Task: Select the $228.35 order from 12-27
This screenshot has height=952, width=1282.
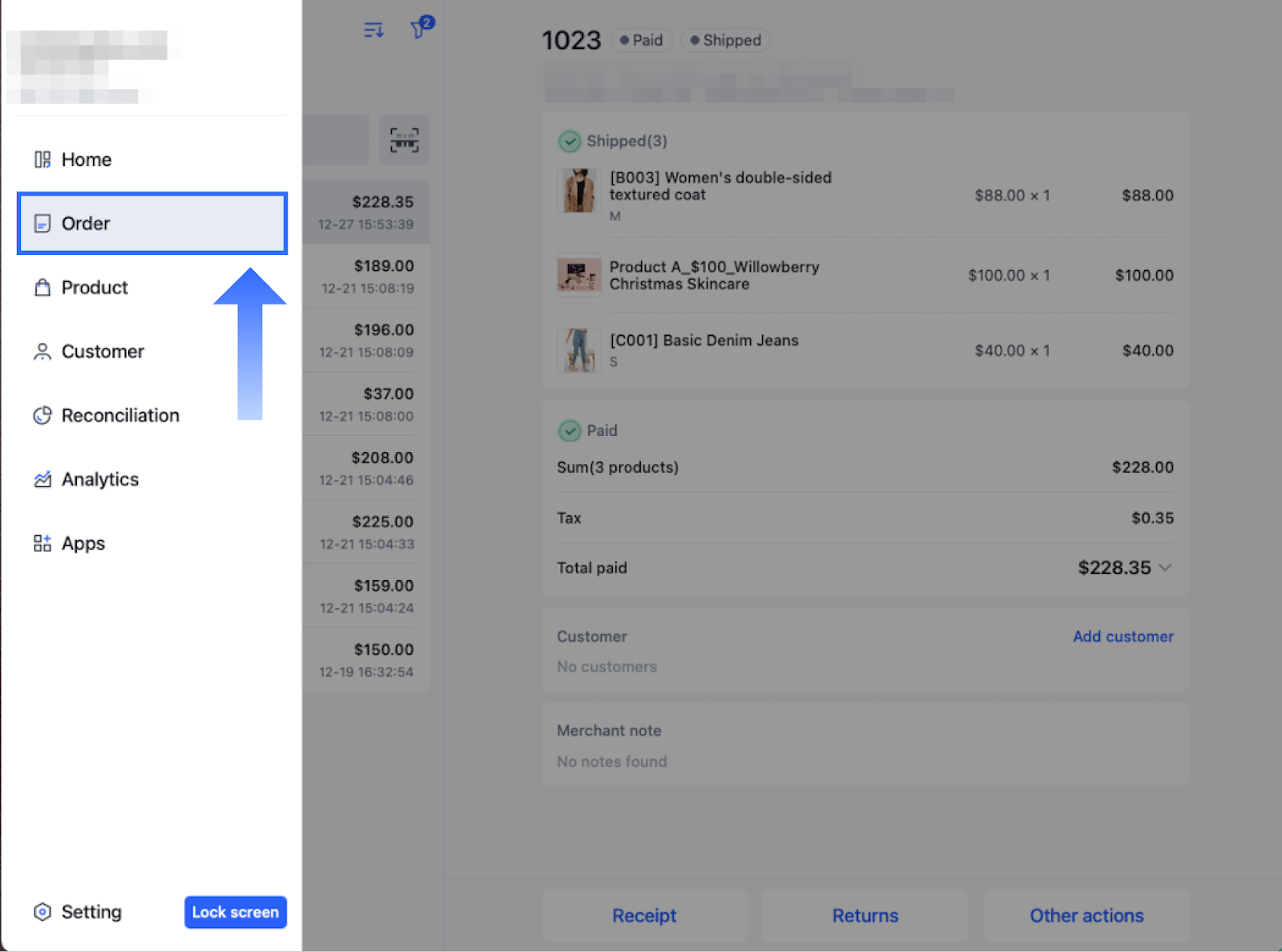Action: [366, 212]
